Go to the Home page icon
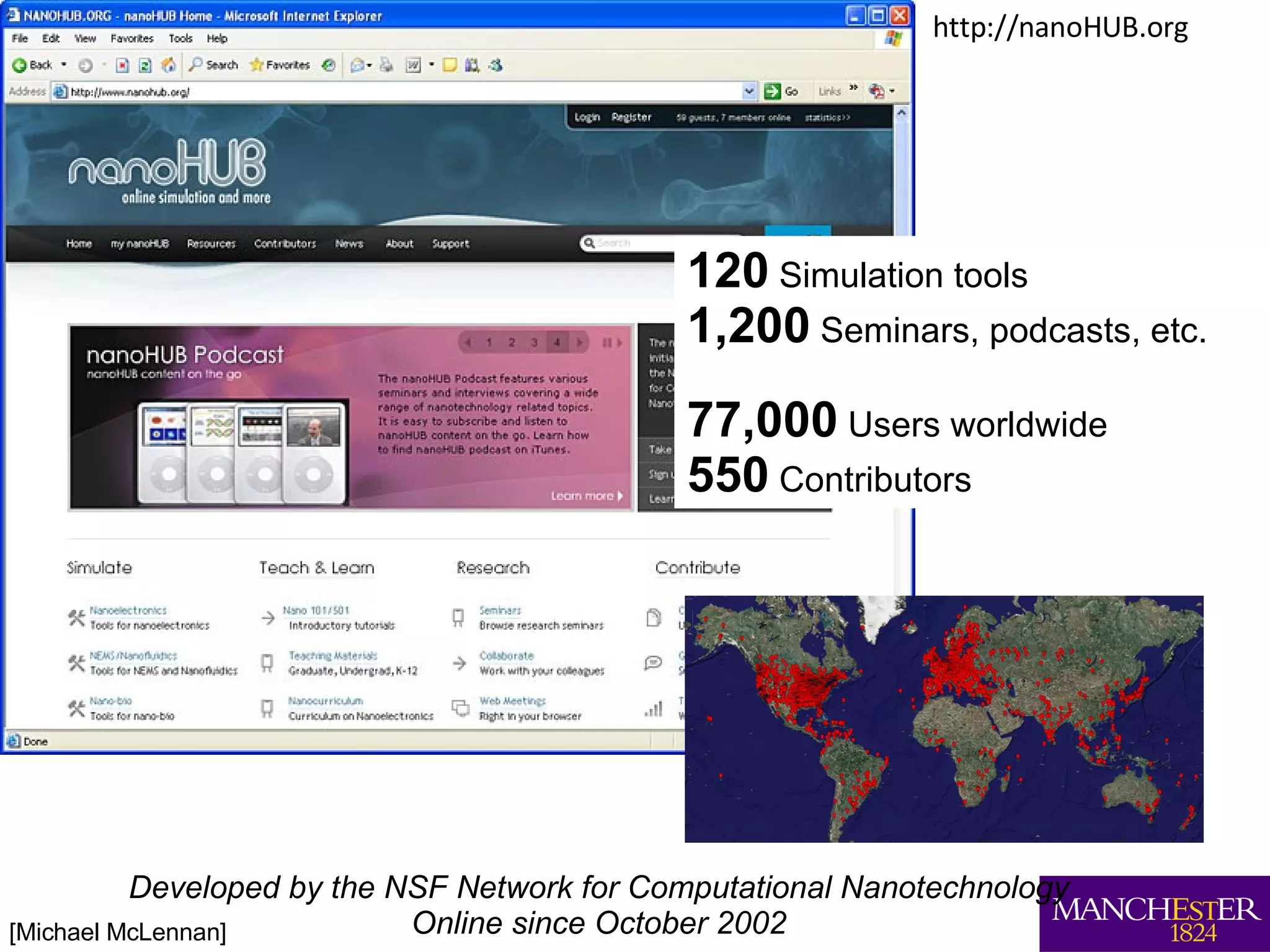Viewport: 1270px width, 952px height. click(x=168, y=65)
